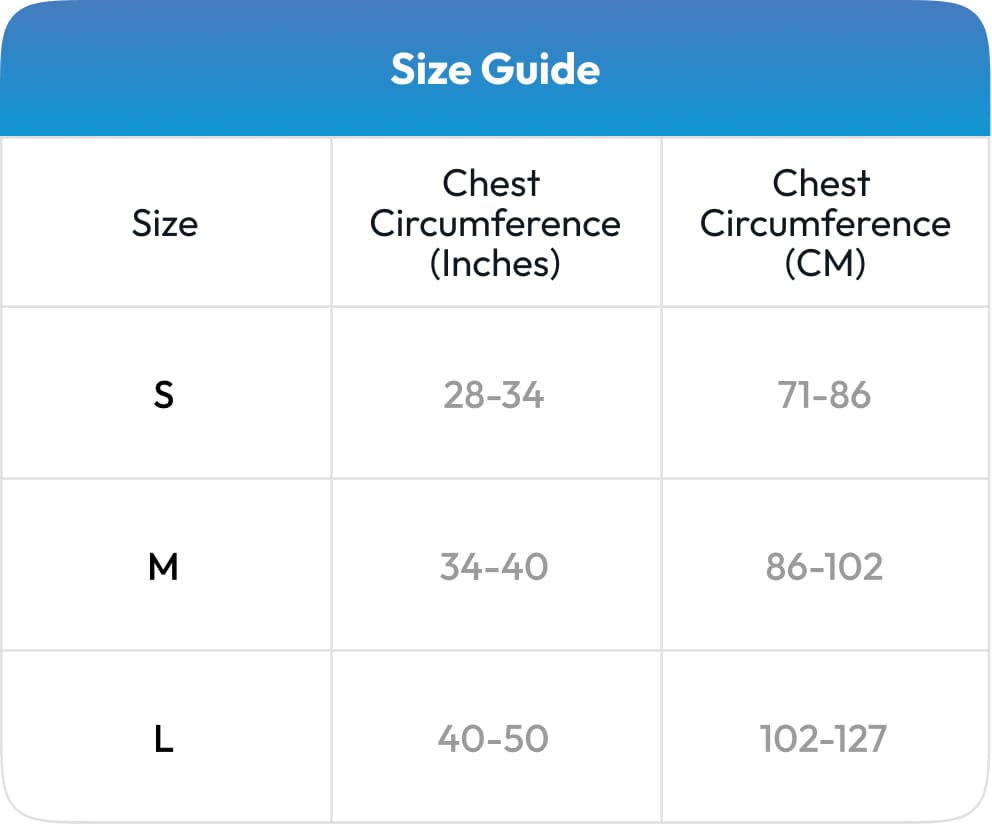Click the (Inches) unit label
Image resolution: width=992 pixels, height=826 pixels.
coord(495,263)
